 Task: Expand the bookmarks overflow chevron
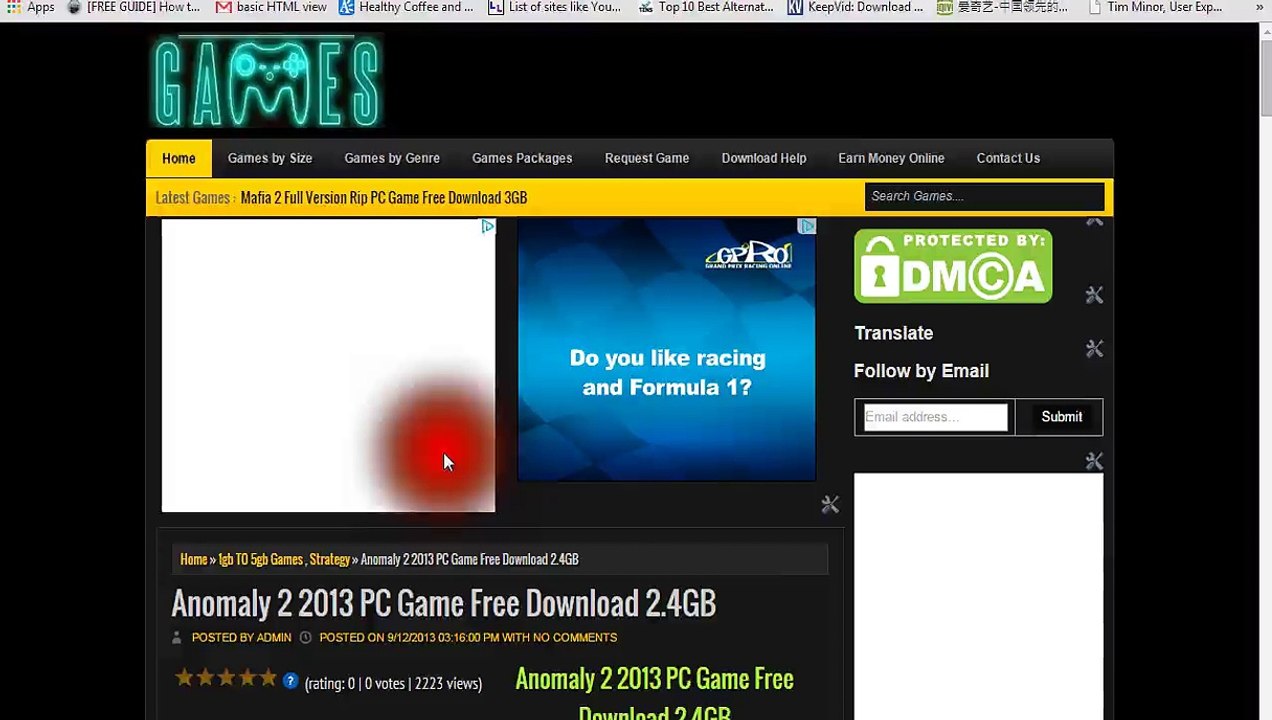pos(1259,7)
